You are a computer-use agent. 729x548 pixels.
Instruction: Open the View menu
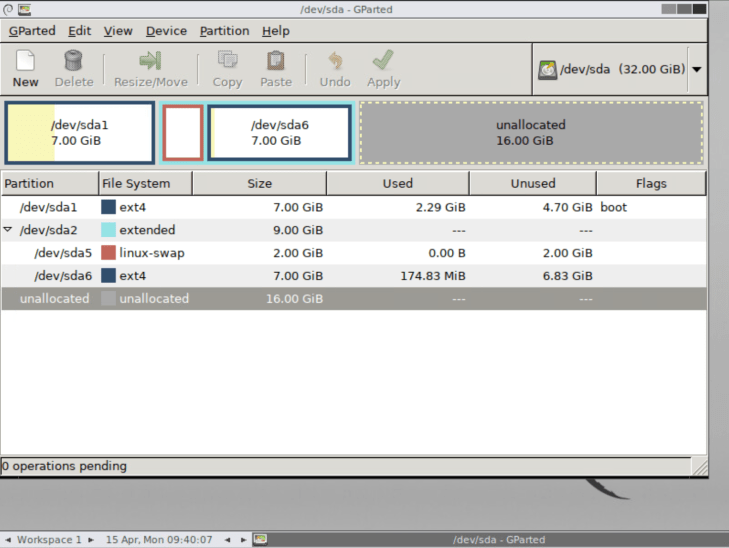118,31
